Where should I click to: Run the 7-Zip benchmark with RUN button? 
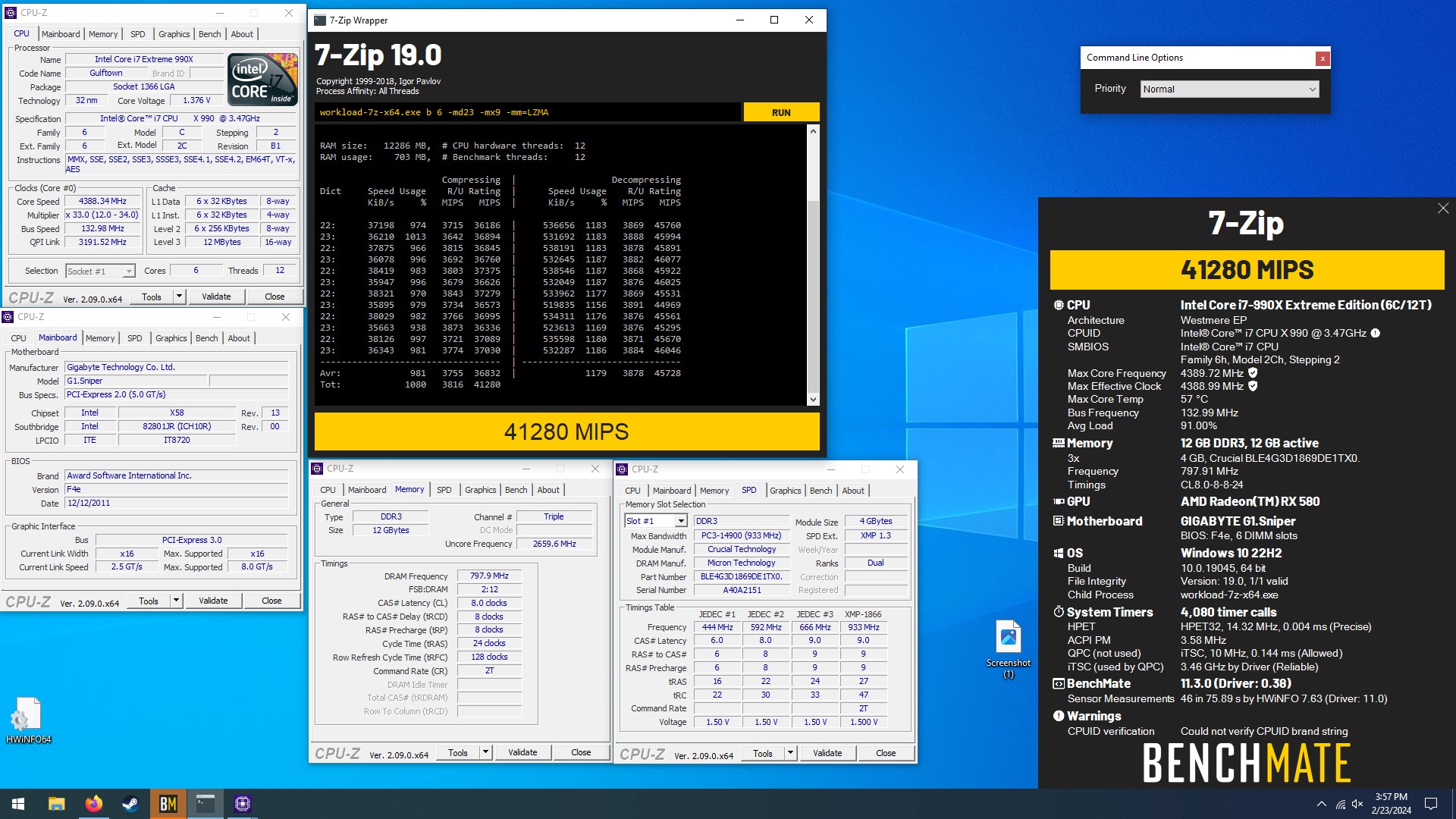pos(781,112)
